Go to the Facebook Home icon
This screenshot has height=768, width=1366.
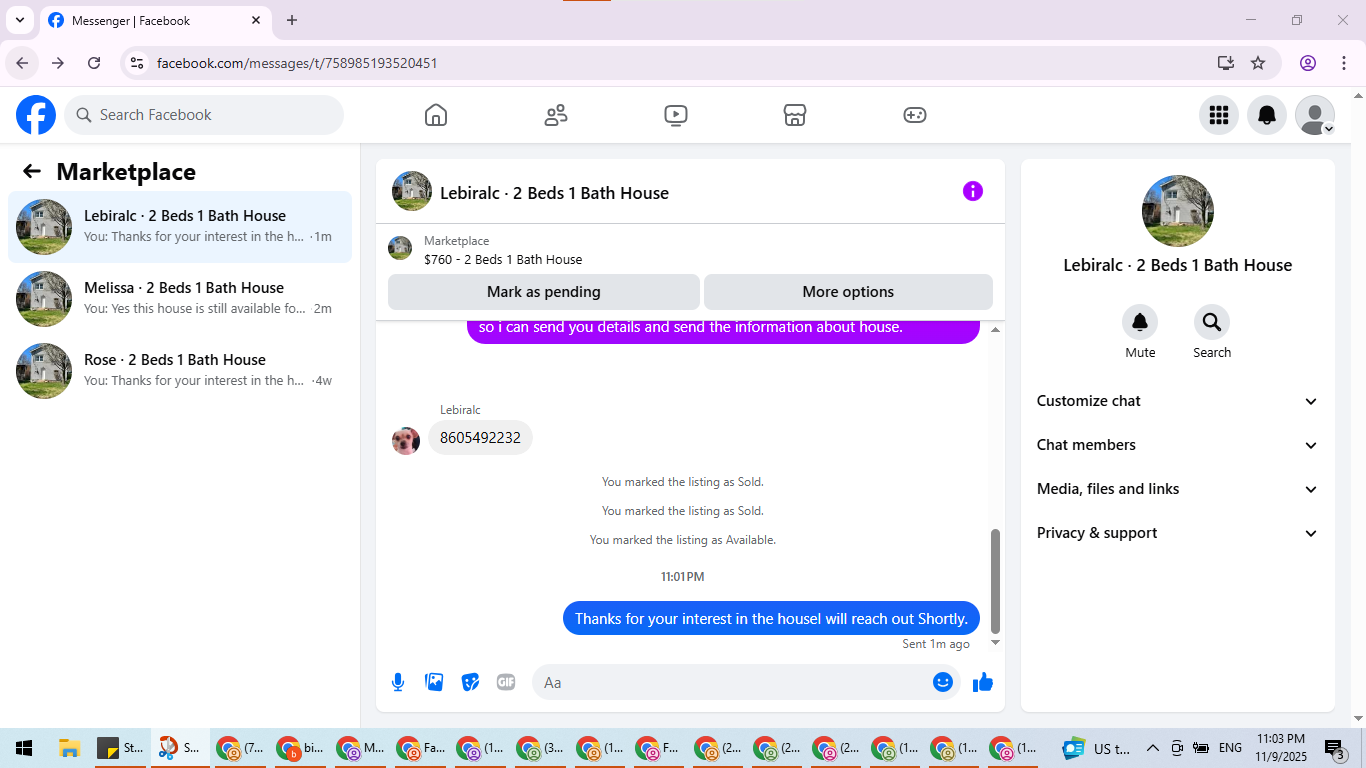click(x=436, y=115)
